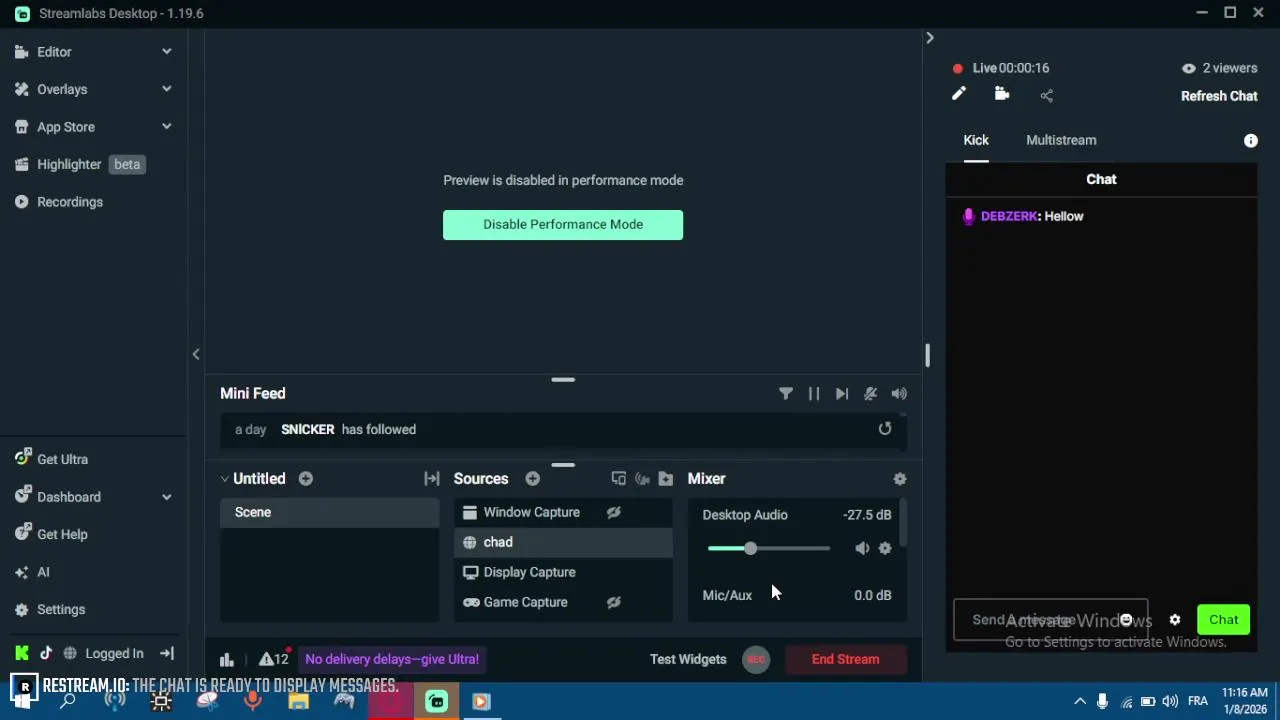The height and width of the screenshot is (720, 1280).
Task: Open the Highlighter beta page
Action: [x=80, y=164]
